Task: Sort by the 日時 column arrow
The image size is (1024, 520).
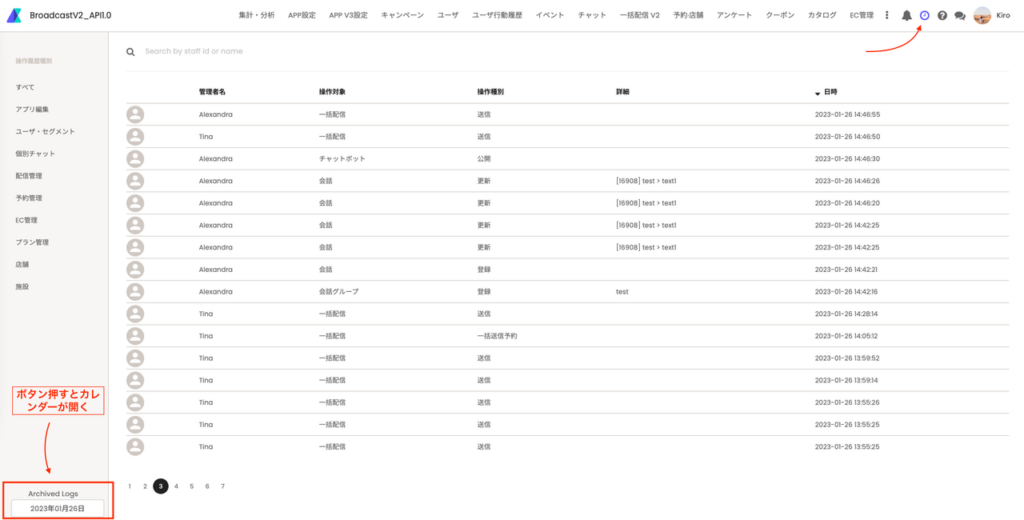Action: tap(818, 92)
